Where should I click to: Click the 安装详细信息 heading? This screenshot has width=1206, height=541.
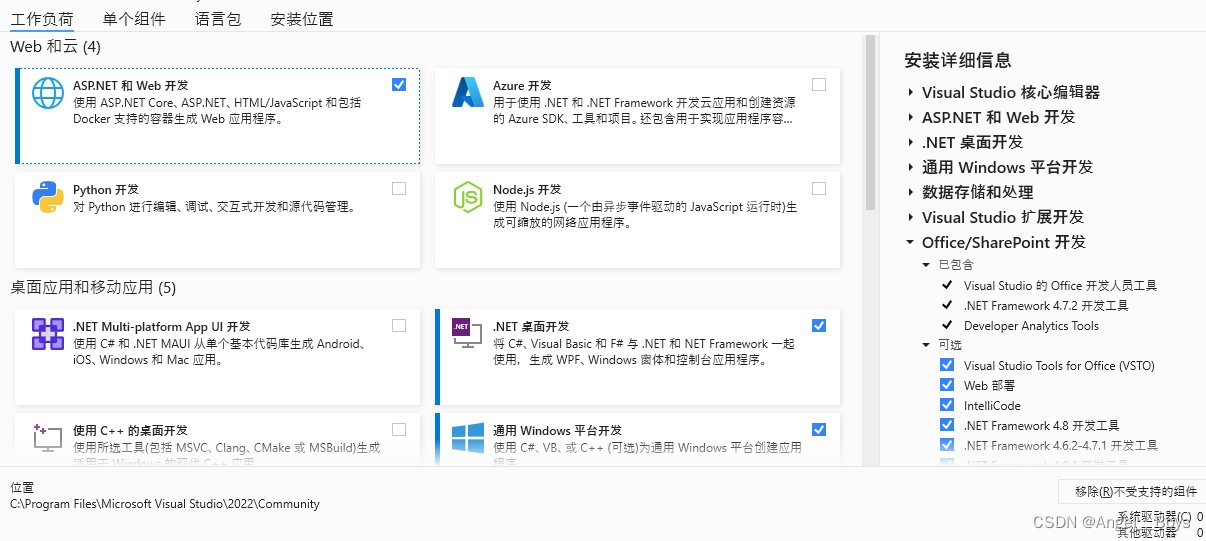click(x=957, y=60)
